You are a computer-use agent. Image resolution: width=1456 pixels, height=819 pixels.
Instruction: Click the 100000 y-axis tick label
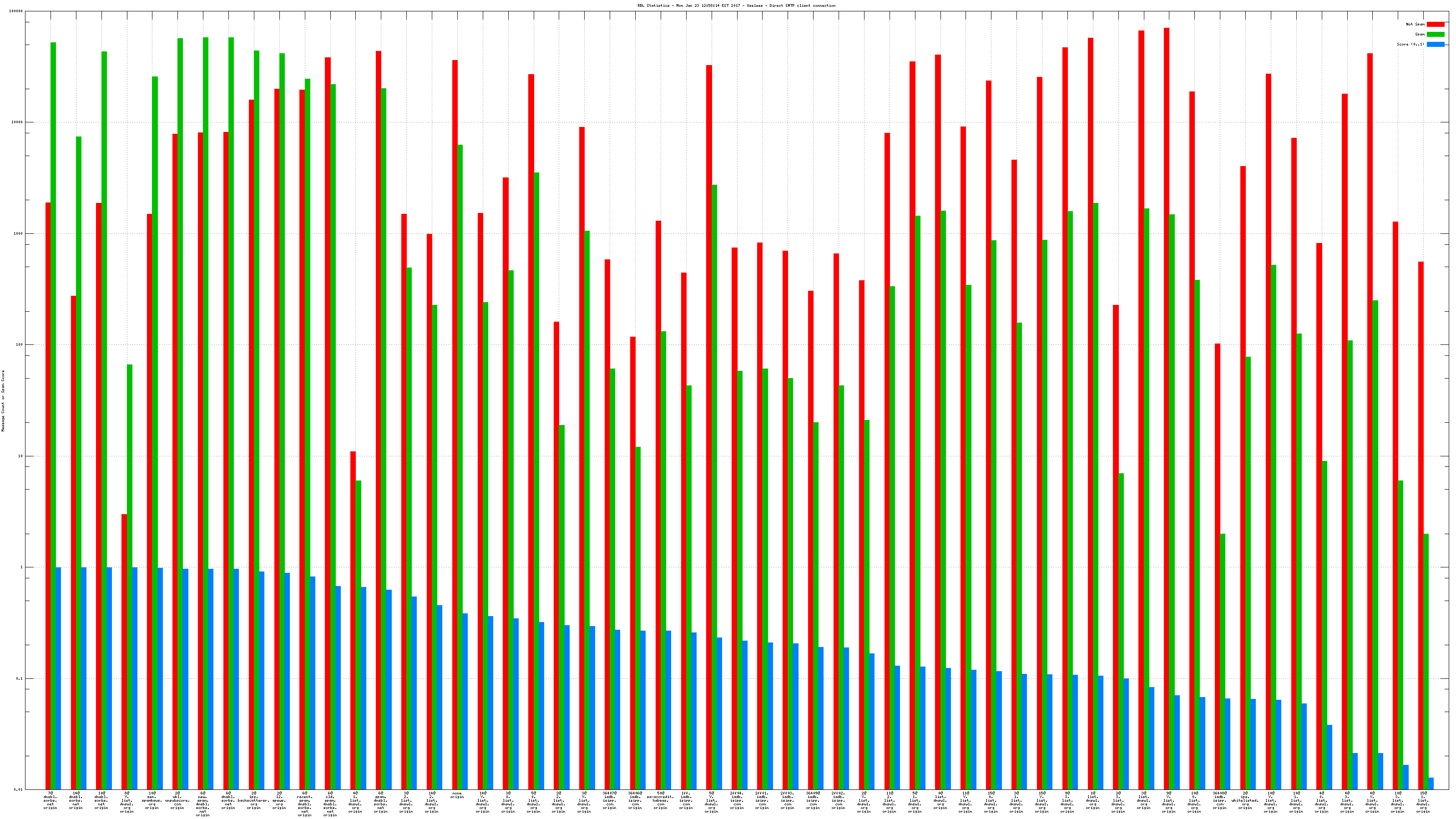pos(16,11)
